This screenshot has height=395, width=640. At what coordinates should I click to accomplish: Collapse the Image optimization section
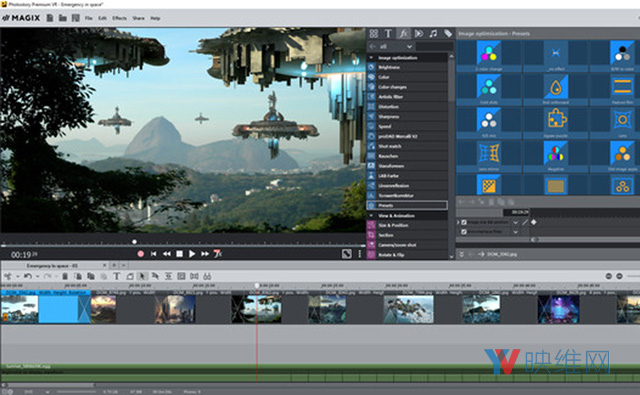point(371,58)
